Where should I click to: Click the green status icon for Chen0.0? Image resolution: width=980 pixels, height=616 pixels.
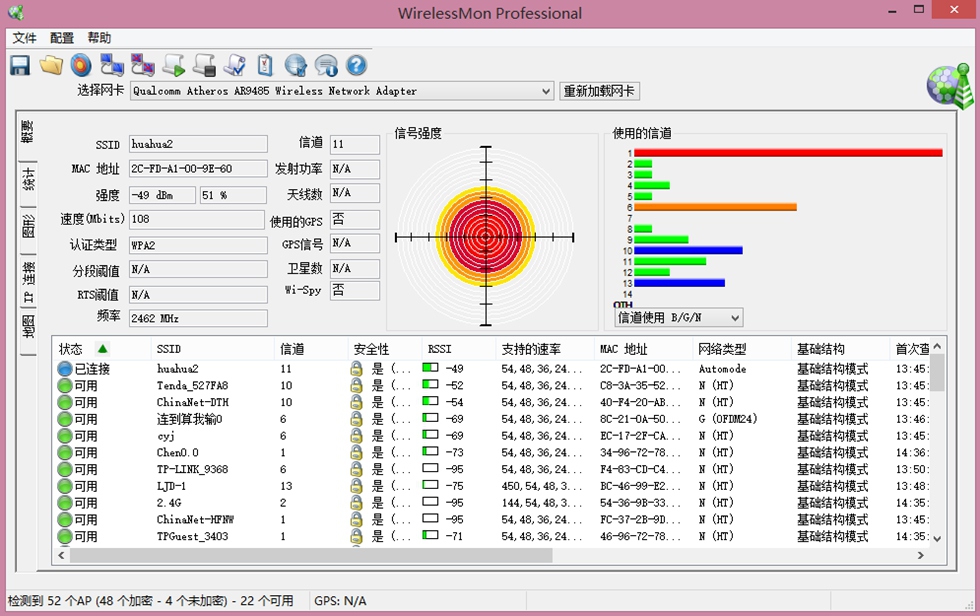pos(64,452)
